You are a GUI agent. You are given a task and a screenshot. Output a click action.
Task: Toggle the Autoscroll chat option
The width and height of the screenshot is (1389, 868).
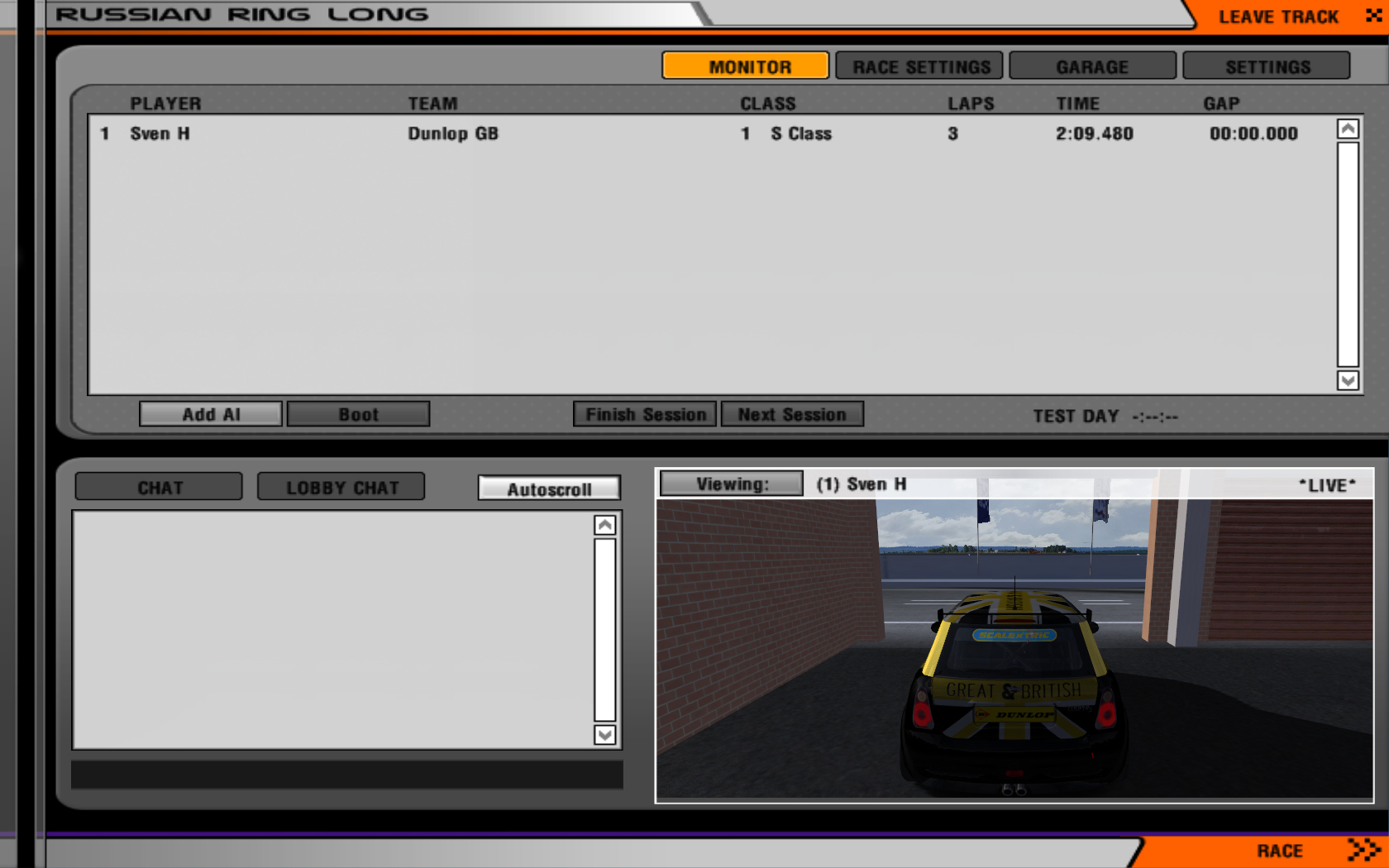tap(549, 489)
